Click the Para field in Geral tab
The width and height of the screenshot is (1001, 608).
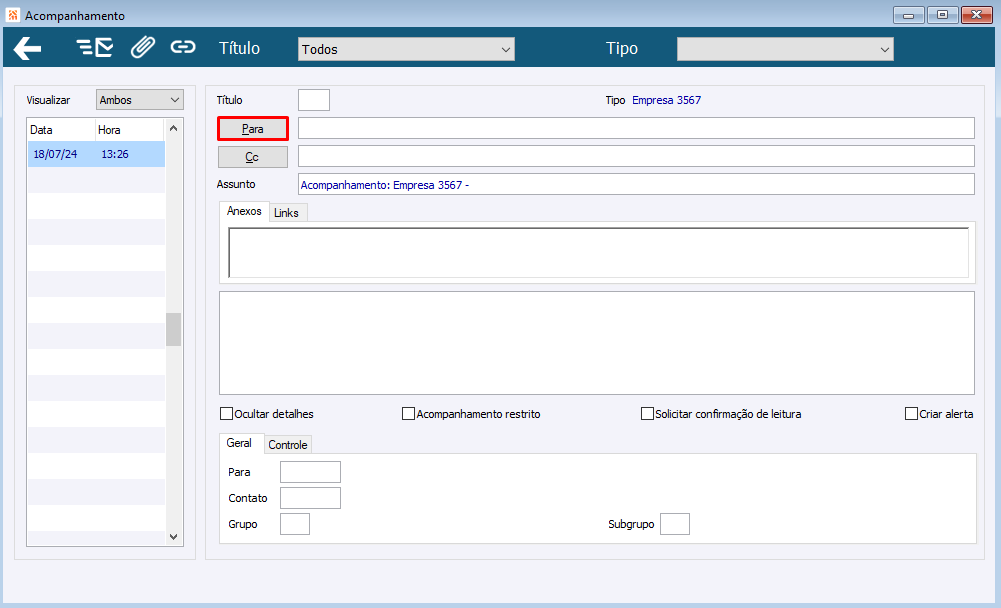310,472
